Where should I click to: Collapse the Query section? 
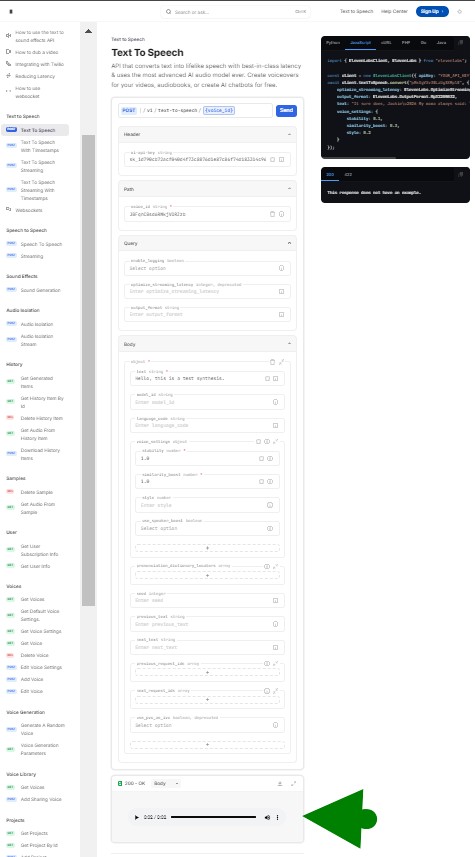coord(289,243)
